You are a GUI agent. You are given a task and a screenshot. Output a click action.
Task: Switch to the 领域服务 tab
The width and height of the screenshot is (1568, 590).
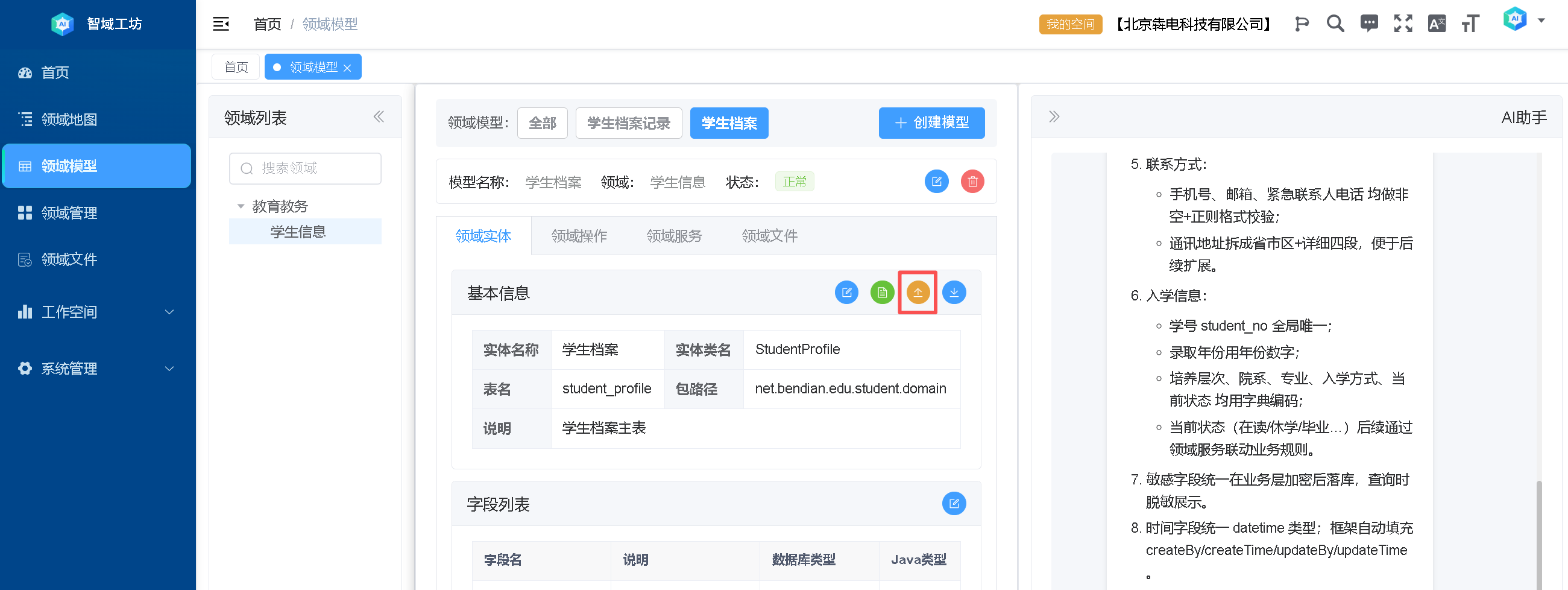pos(674,236)
